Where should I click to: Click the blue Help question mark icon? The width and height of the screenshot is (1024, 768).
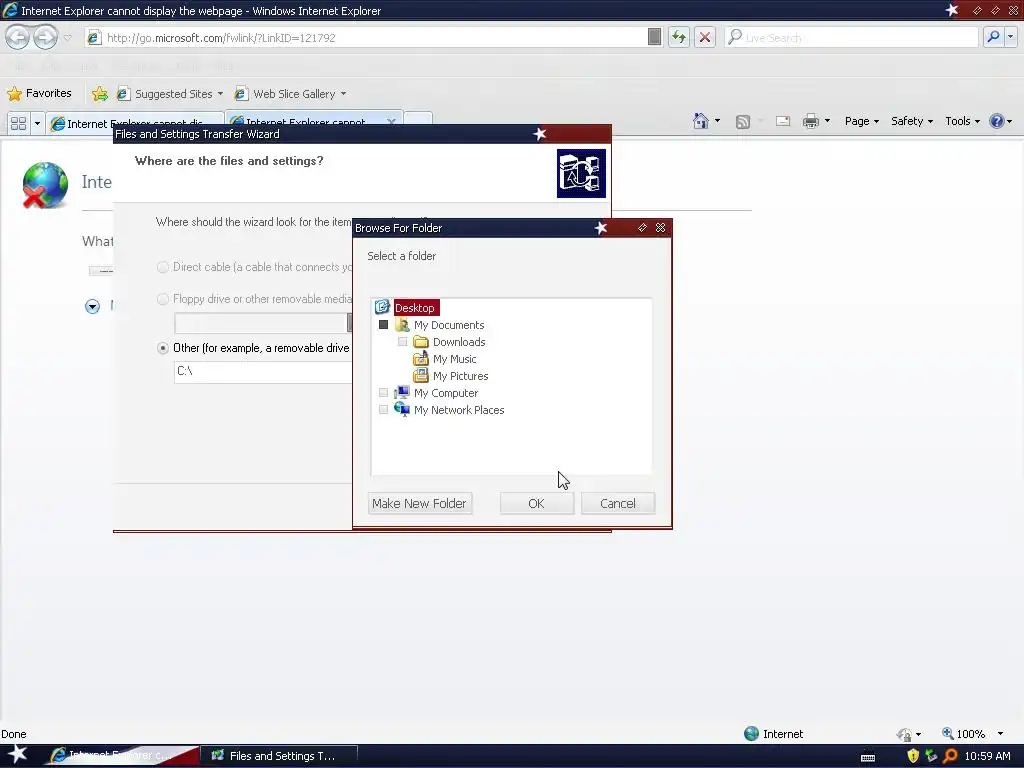pyautogui.click(x=997, y=121)
